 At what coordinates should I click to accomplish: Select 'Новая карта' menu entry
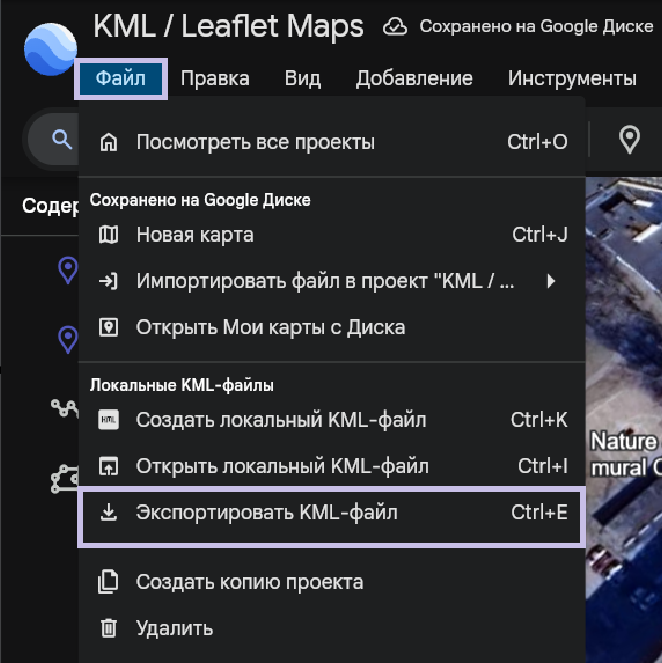(195, 235)
